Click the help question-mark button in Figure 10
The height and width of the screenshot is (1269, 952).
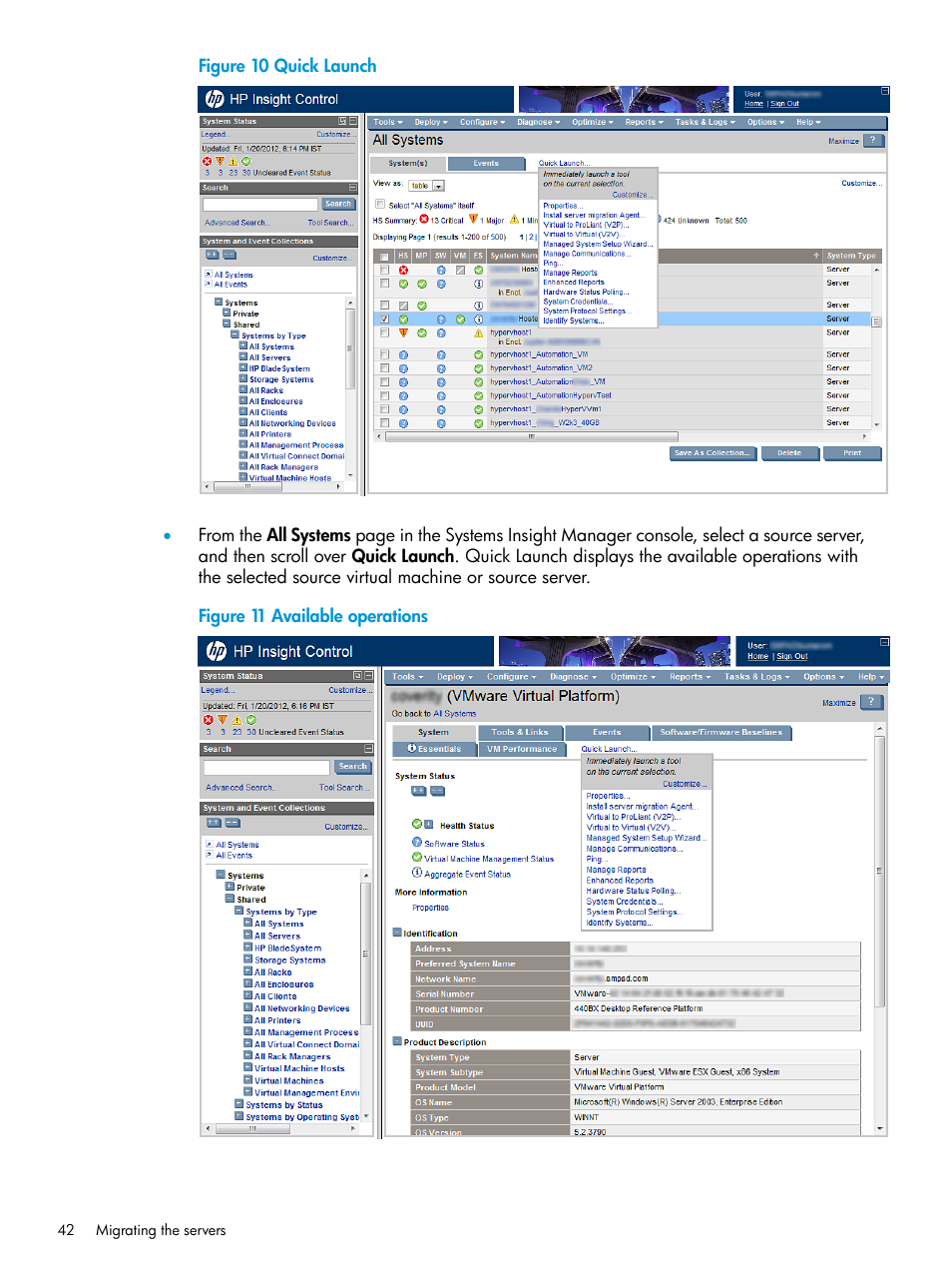(x=874, y=141)
